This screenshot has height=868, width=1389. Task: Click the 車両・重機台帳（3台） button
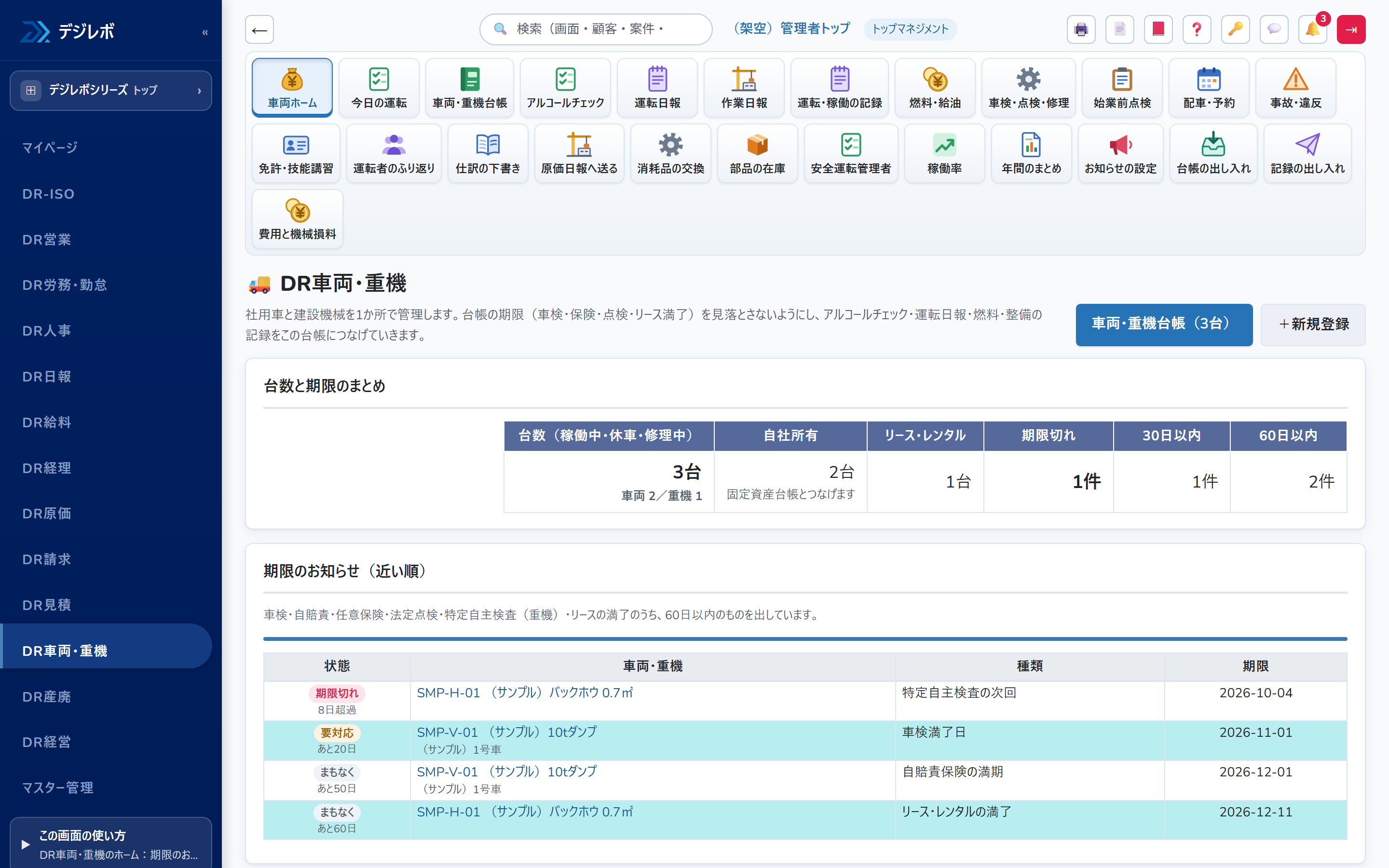coord(1164,325)
